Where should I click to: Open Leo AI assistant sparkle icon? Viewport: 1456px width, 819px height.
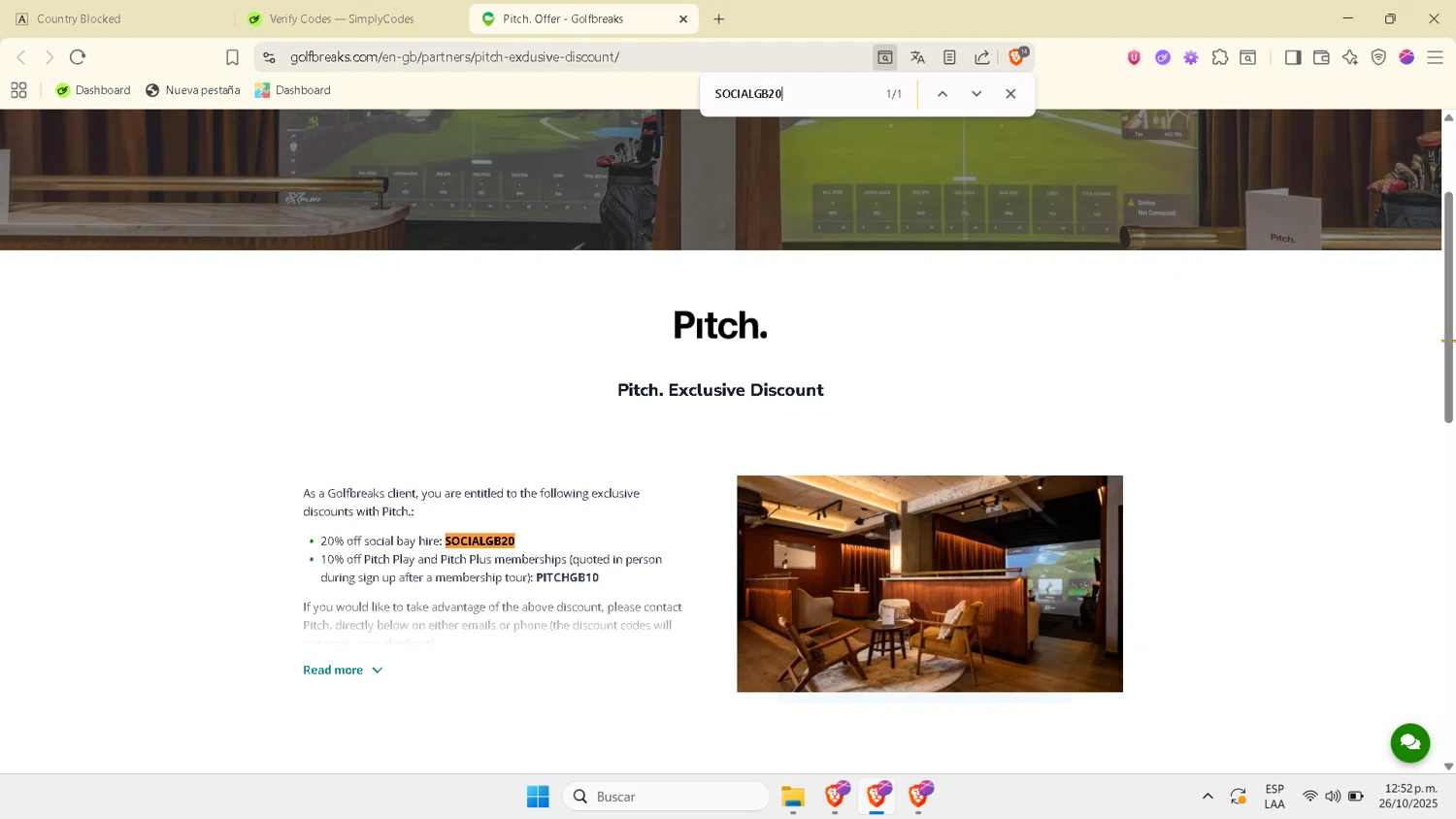pyautogui.click(x=1350, y=57)
